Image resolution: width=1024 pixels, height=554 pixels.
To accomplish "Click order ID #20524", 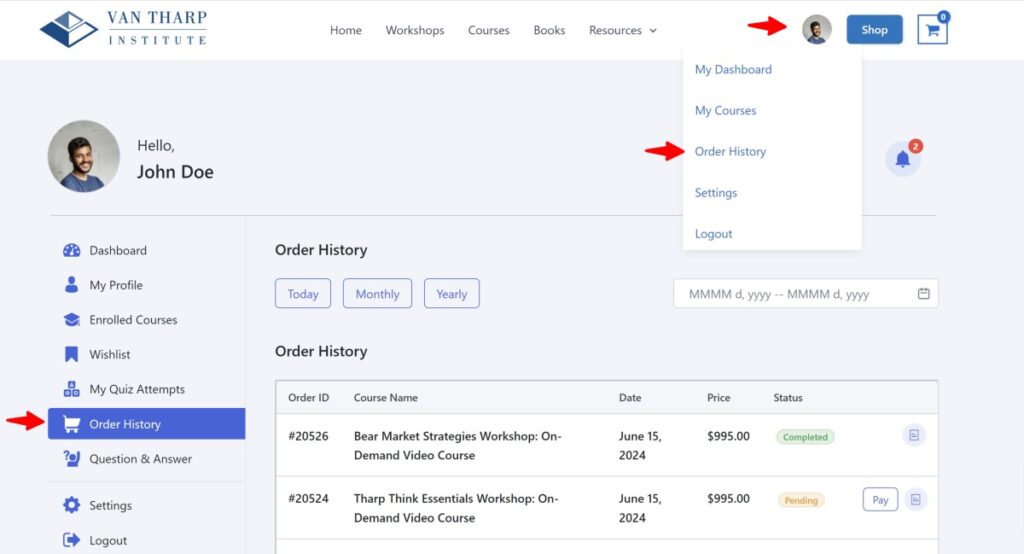I will point(308,498).
